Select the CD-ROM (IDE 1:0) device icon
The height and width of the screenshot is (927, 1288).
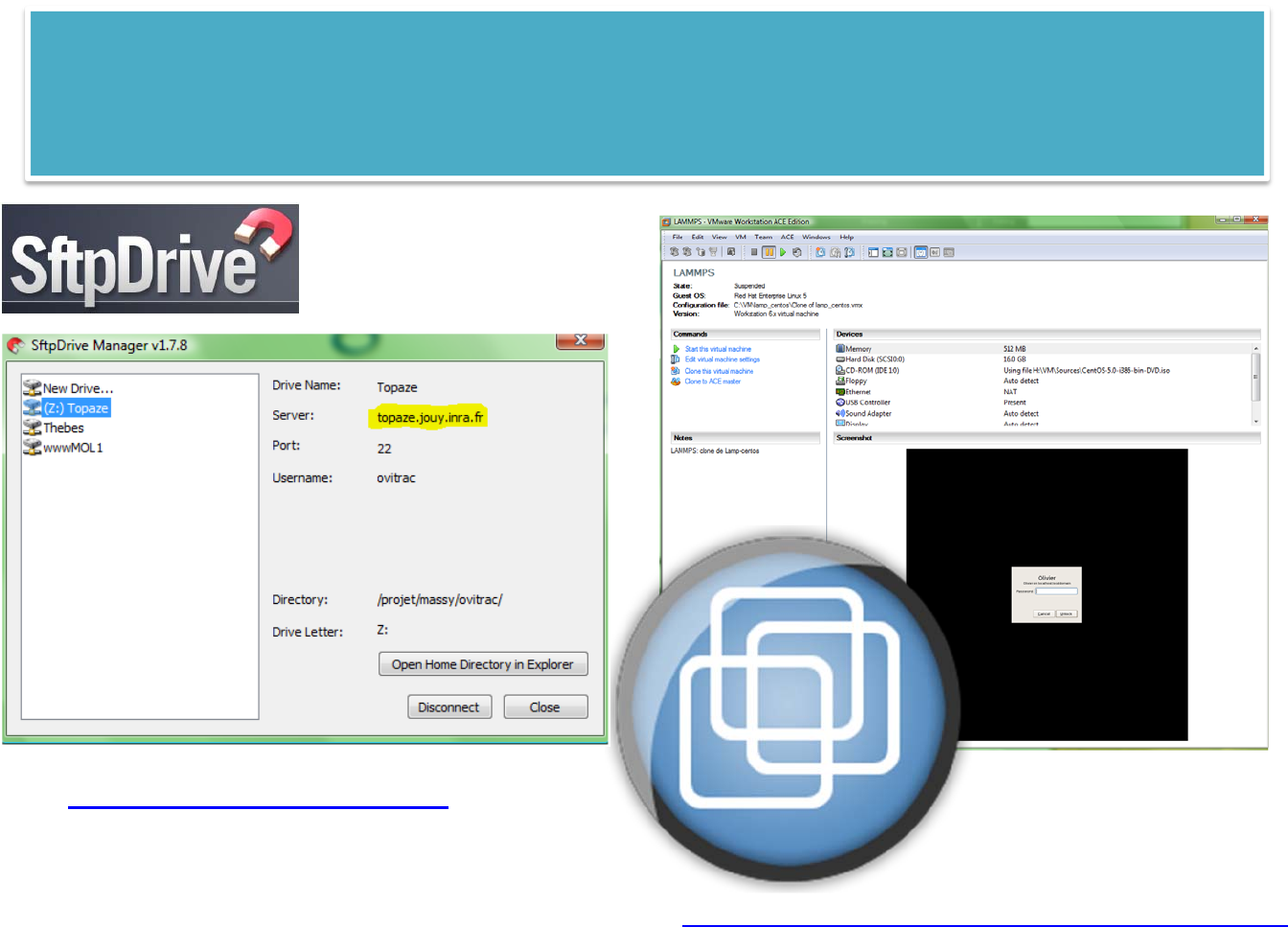pos(840,370)
